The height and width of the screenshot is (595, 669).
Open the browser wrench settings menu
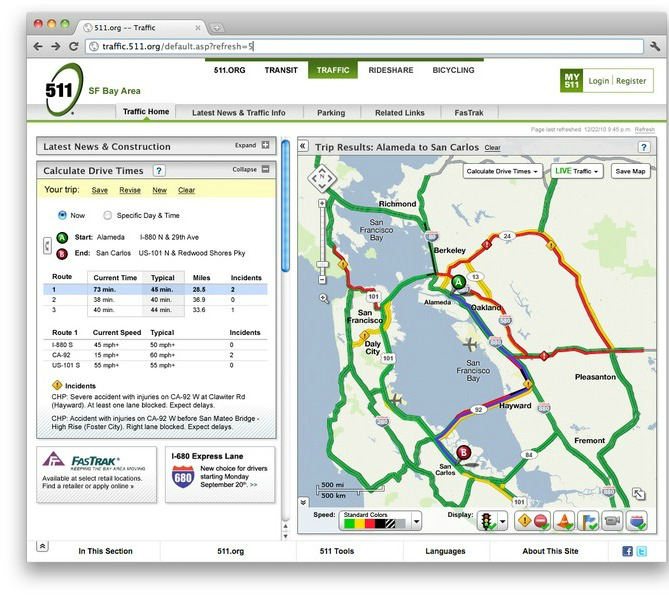pos(655,46)
